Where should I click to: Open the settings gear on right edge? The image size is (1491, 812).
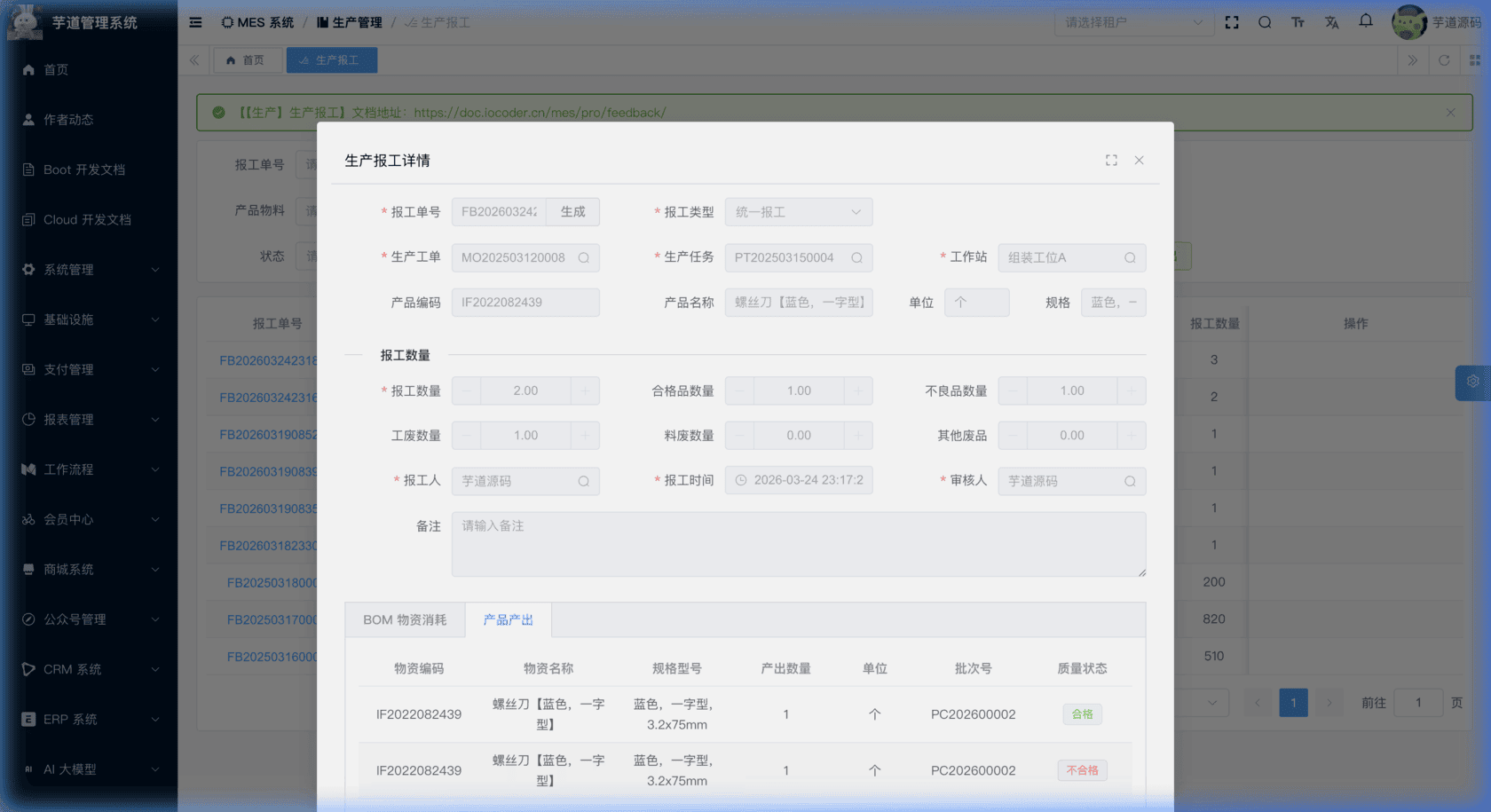(1472, 382)
